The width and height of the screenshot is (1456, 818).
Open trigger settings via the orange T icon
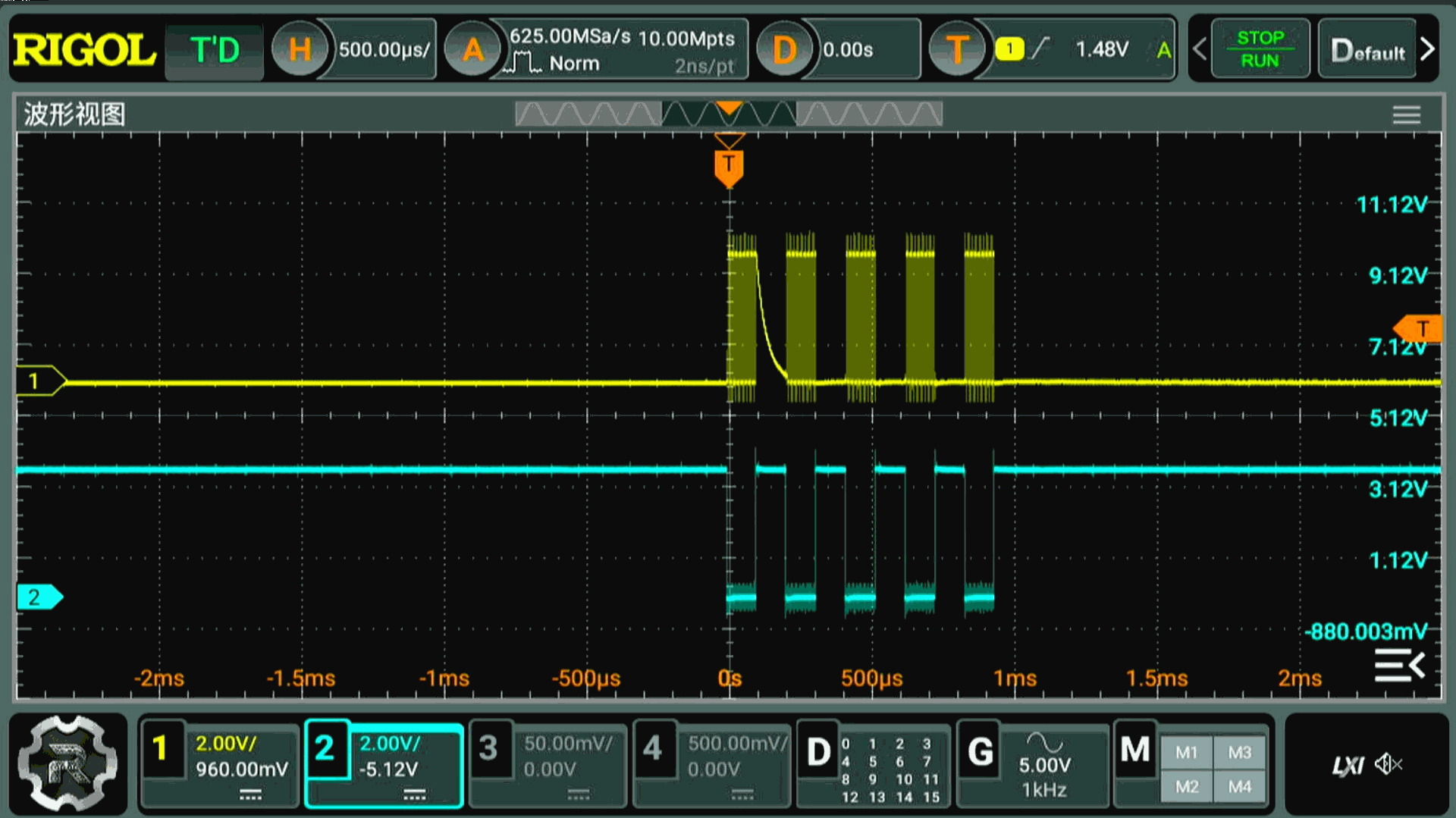tap(957, 48)
